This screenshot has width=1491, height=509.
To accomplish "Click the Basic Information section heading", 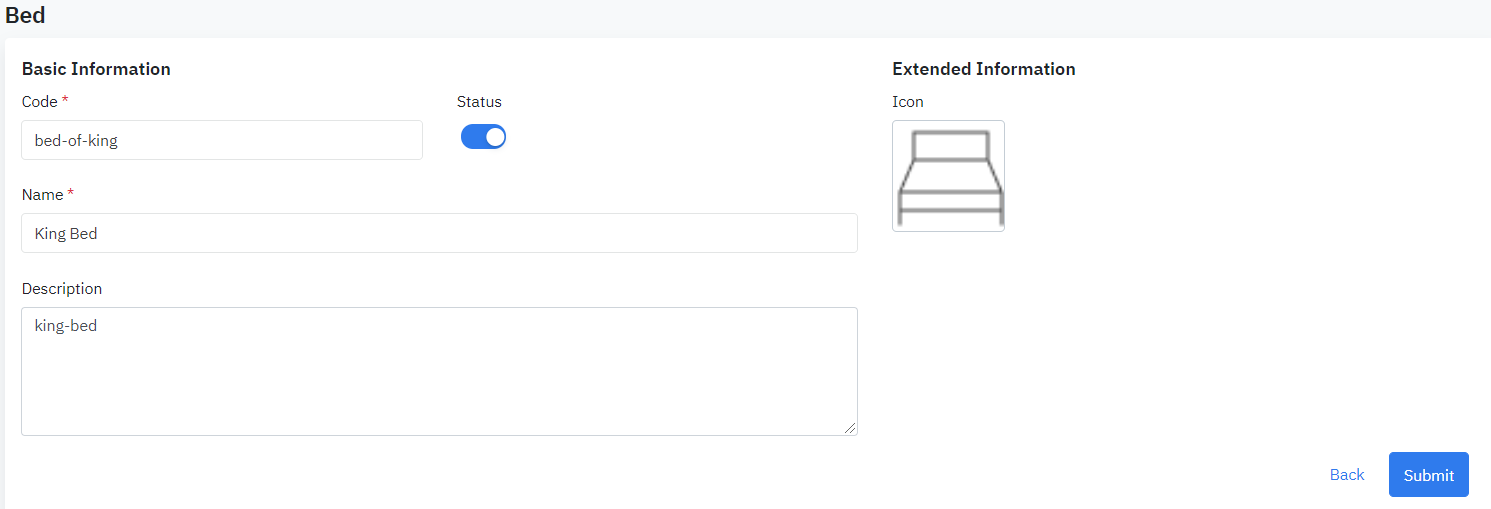I will [96, 69].
